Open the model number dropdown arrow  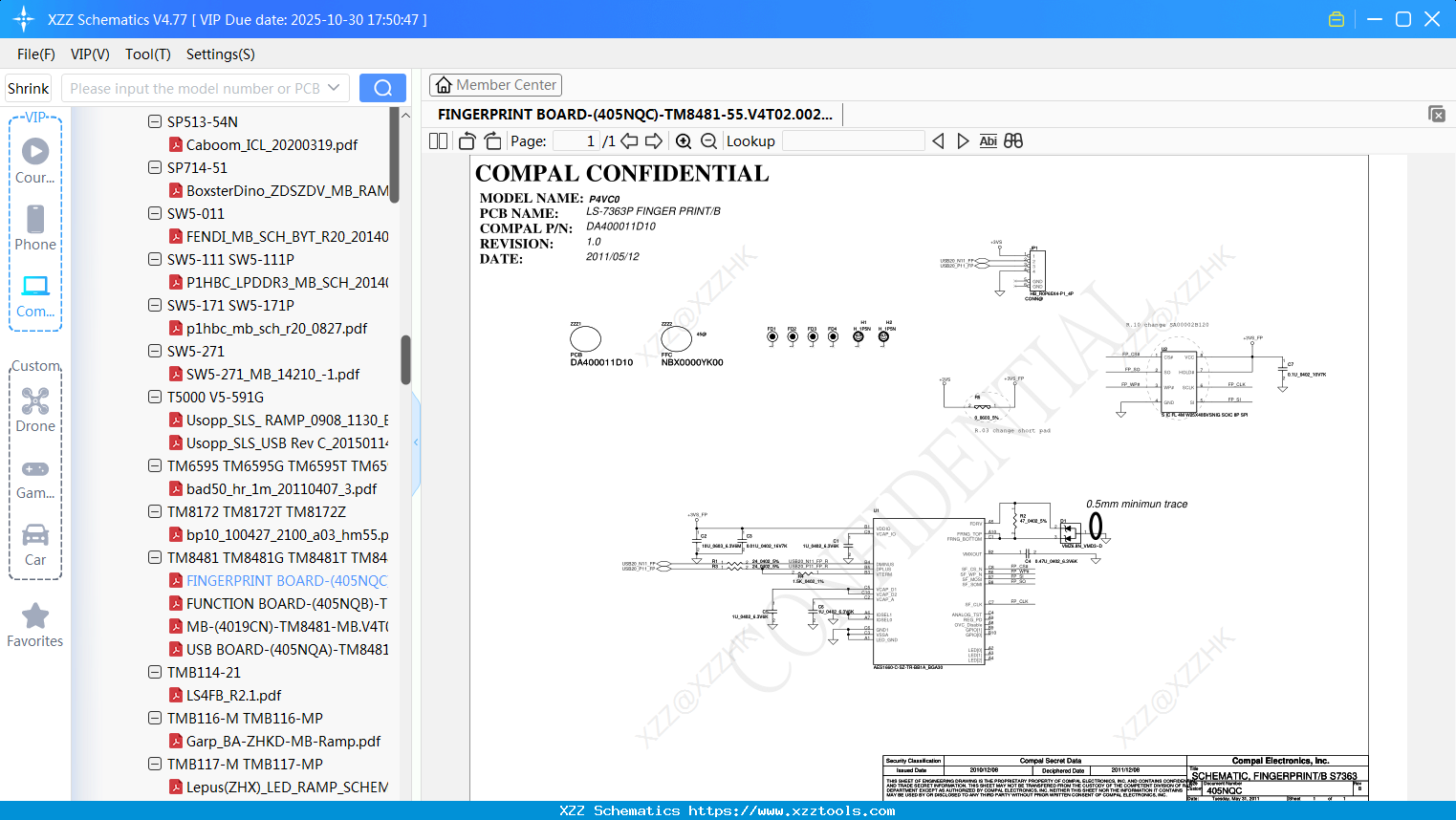(334, 88)
